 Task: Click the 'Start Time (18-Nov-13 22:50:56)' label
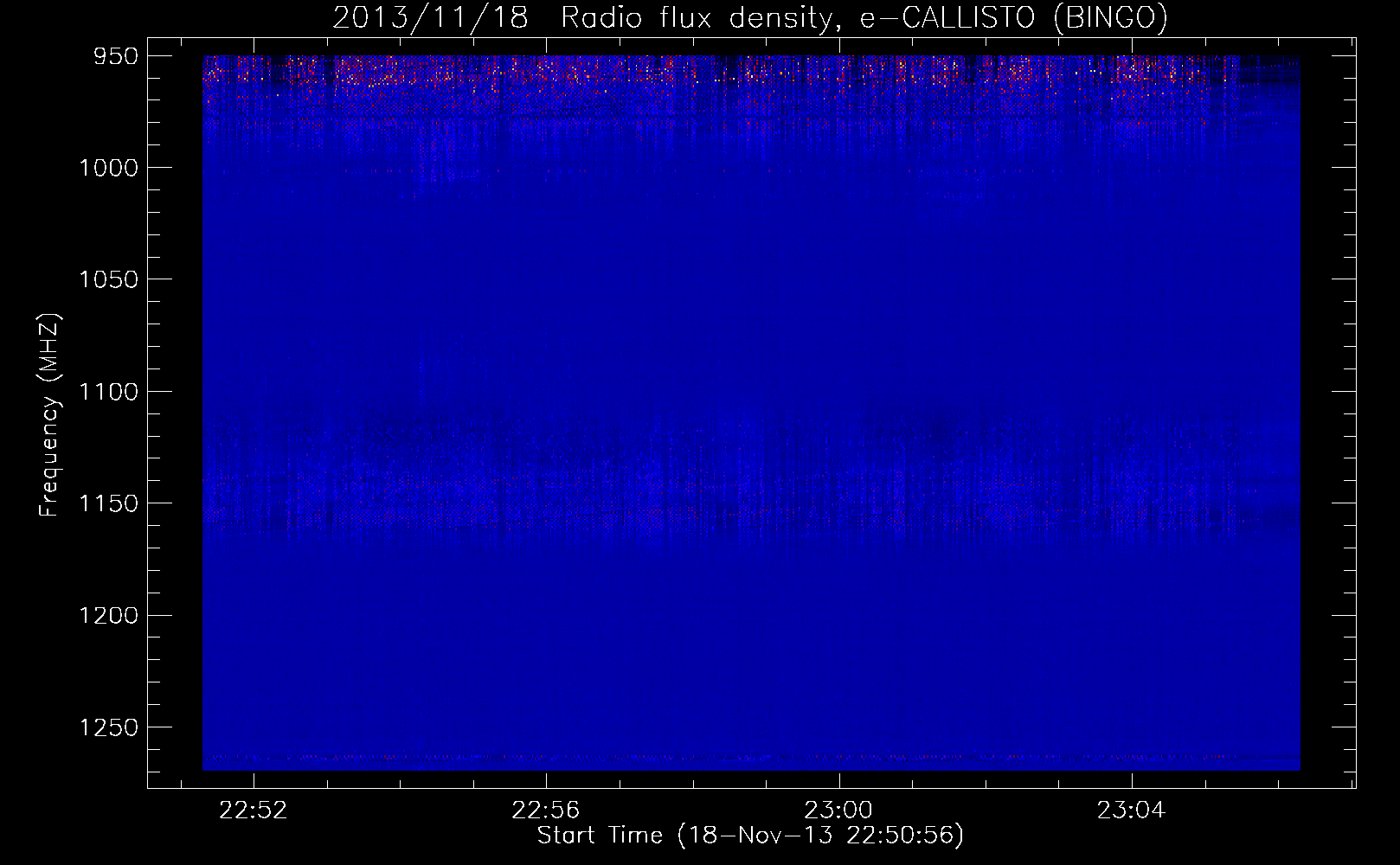point(750,836)
